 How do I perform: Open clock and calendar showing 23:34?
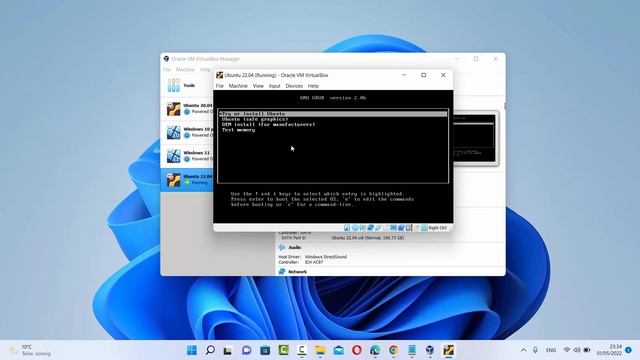[609, 350]
